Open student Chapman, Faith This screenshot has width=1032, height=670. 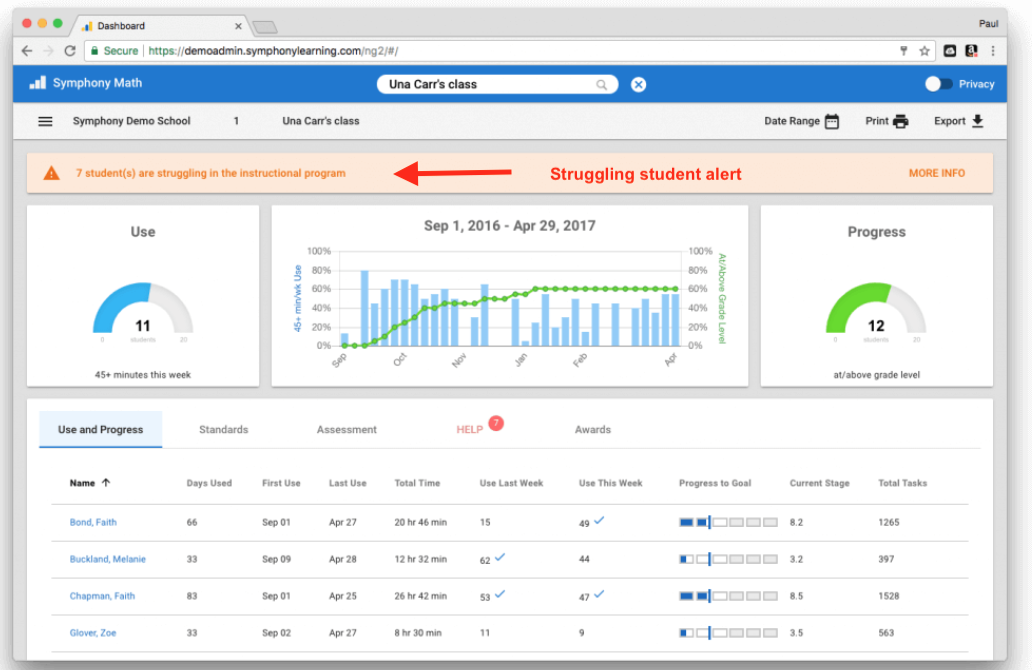pyautogui.click(x=102, y=596)
